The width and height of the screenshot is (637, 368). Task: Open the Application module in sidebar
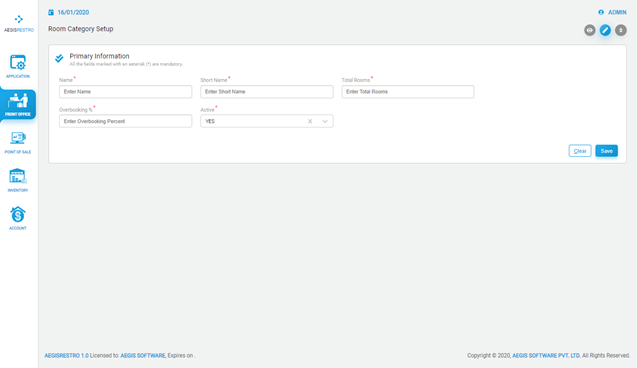(x=18, y=66)
